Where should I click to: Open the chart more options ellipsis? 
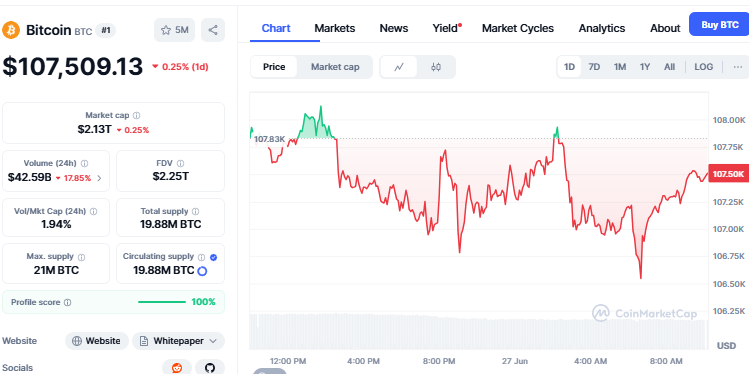click(x=738, y=67)
